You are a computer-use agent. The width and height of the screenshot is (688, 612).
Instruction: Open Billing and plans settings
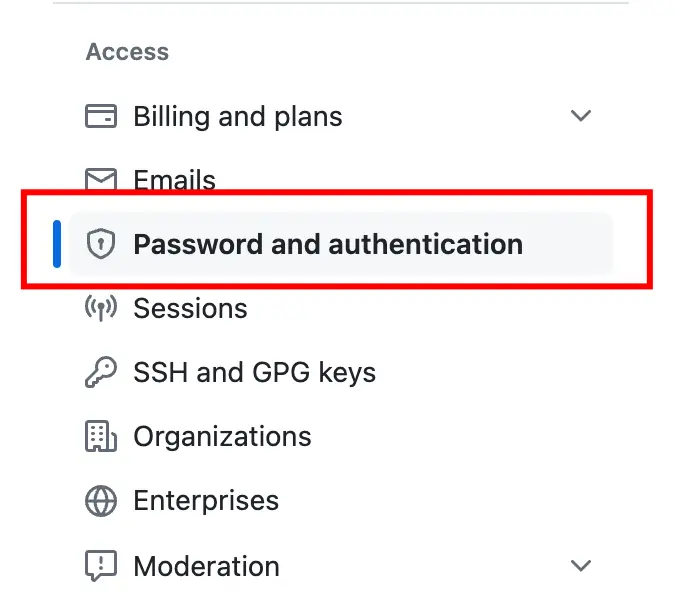237,117
